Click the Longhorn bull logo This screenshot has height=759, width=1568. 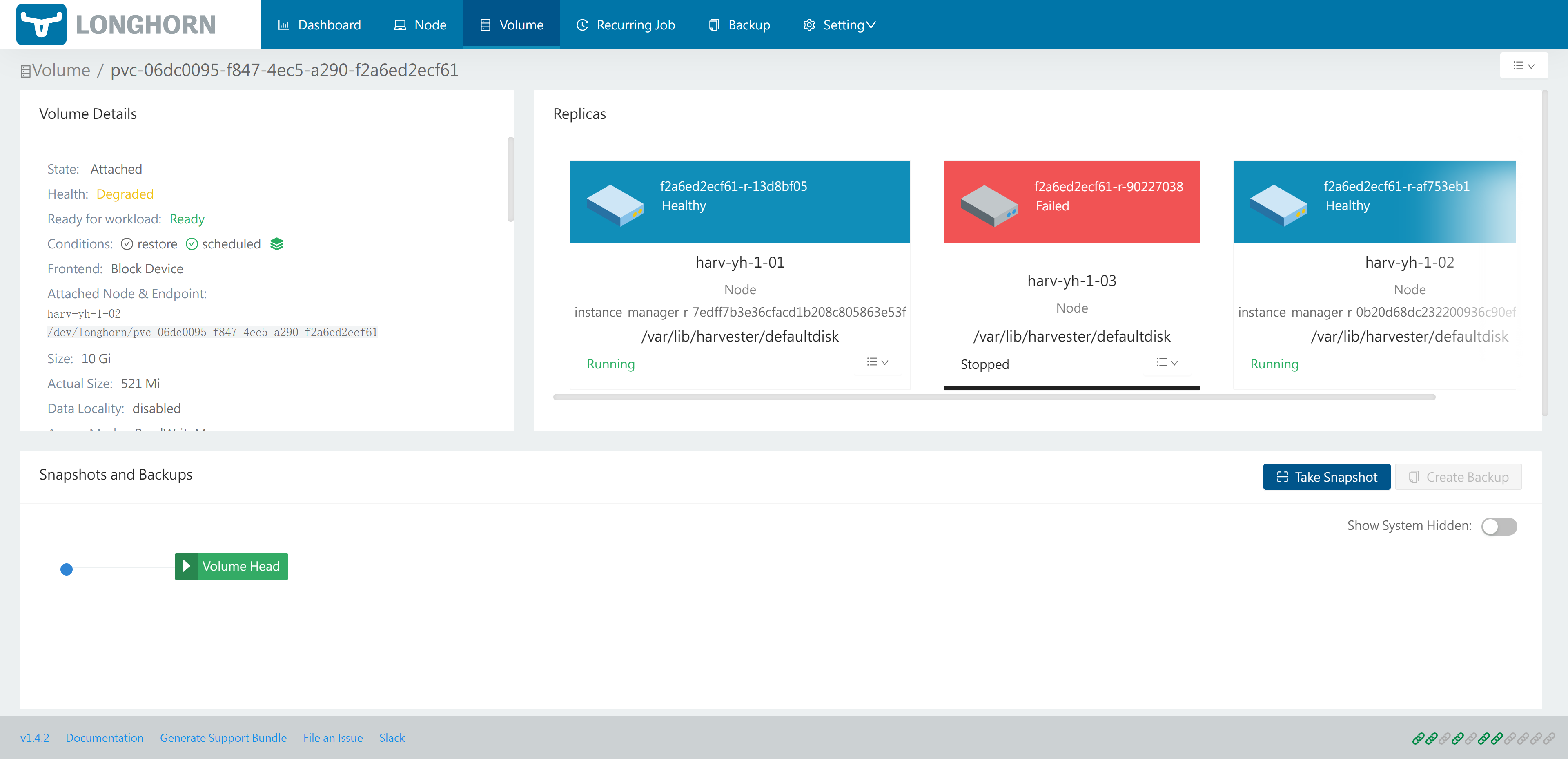(41, 25)
